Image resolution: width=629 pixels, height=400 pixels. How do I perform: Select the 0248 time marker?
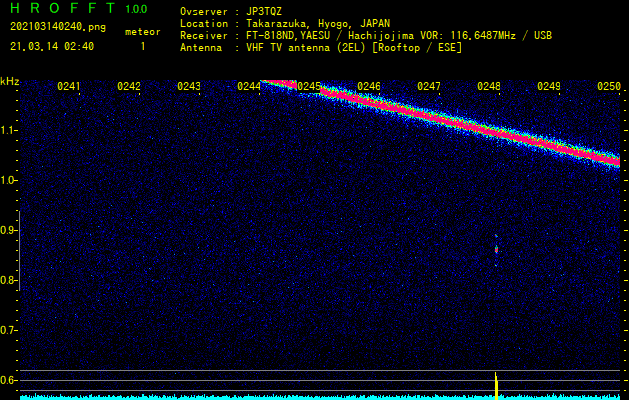[x=489, y=87]
